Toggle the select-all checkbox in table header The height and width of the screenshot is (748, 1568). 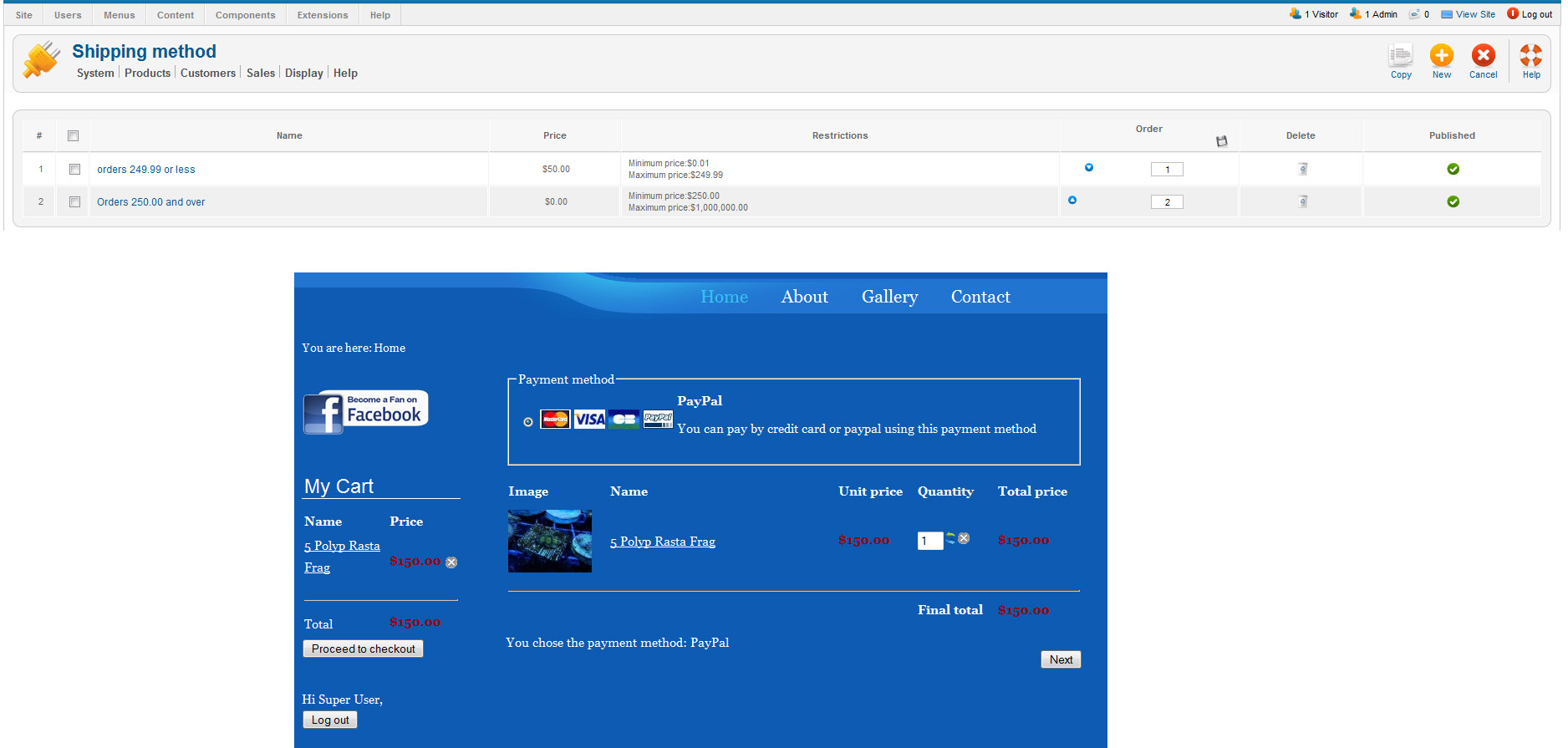(73, 135)
